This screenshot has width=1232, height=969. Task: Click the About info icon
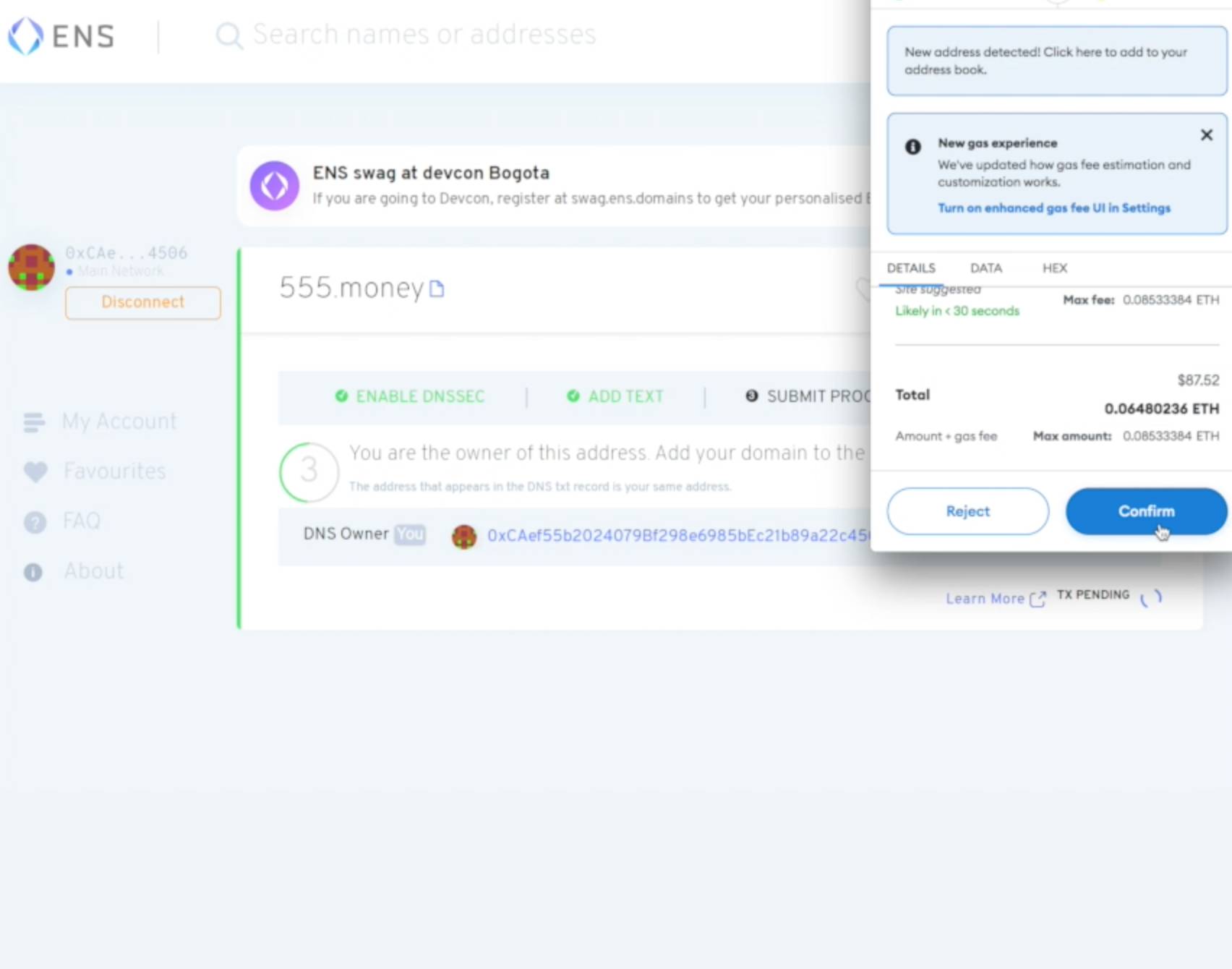click(x=33, y=572)
